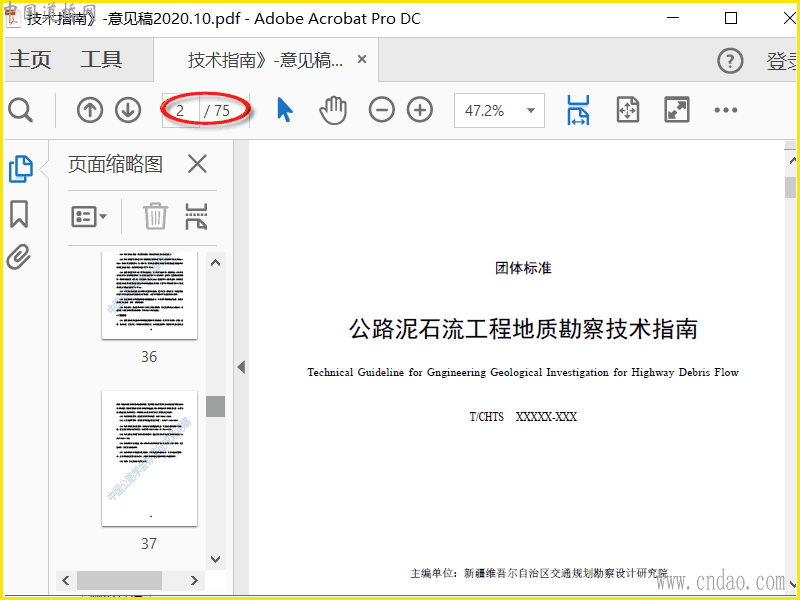Image resolution: width=800 pixels, height=600 pixels.
Task: Zoom in with the plus button
Action: click(420, 110)
